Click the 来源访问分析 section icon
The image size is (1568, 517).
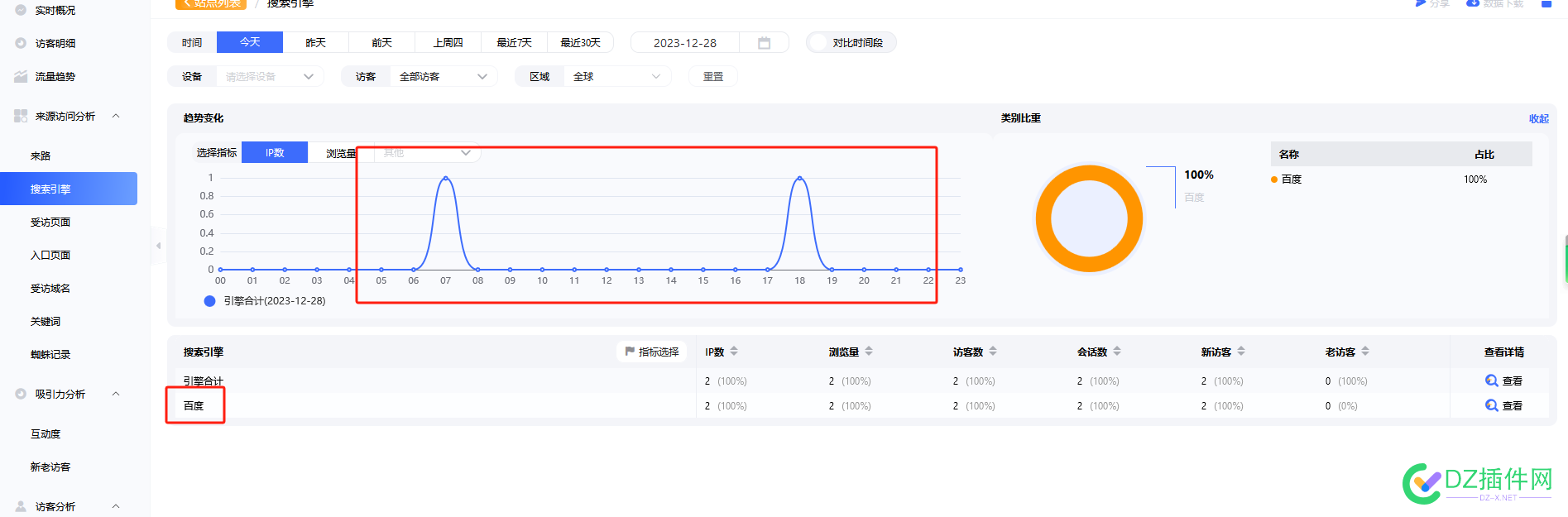coord(21,117)
